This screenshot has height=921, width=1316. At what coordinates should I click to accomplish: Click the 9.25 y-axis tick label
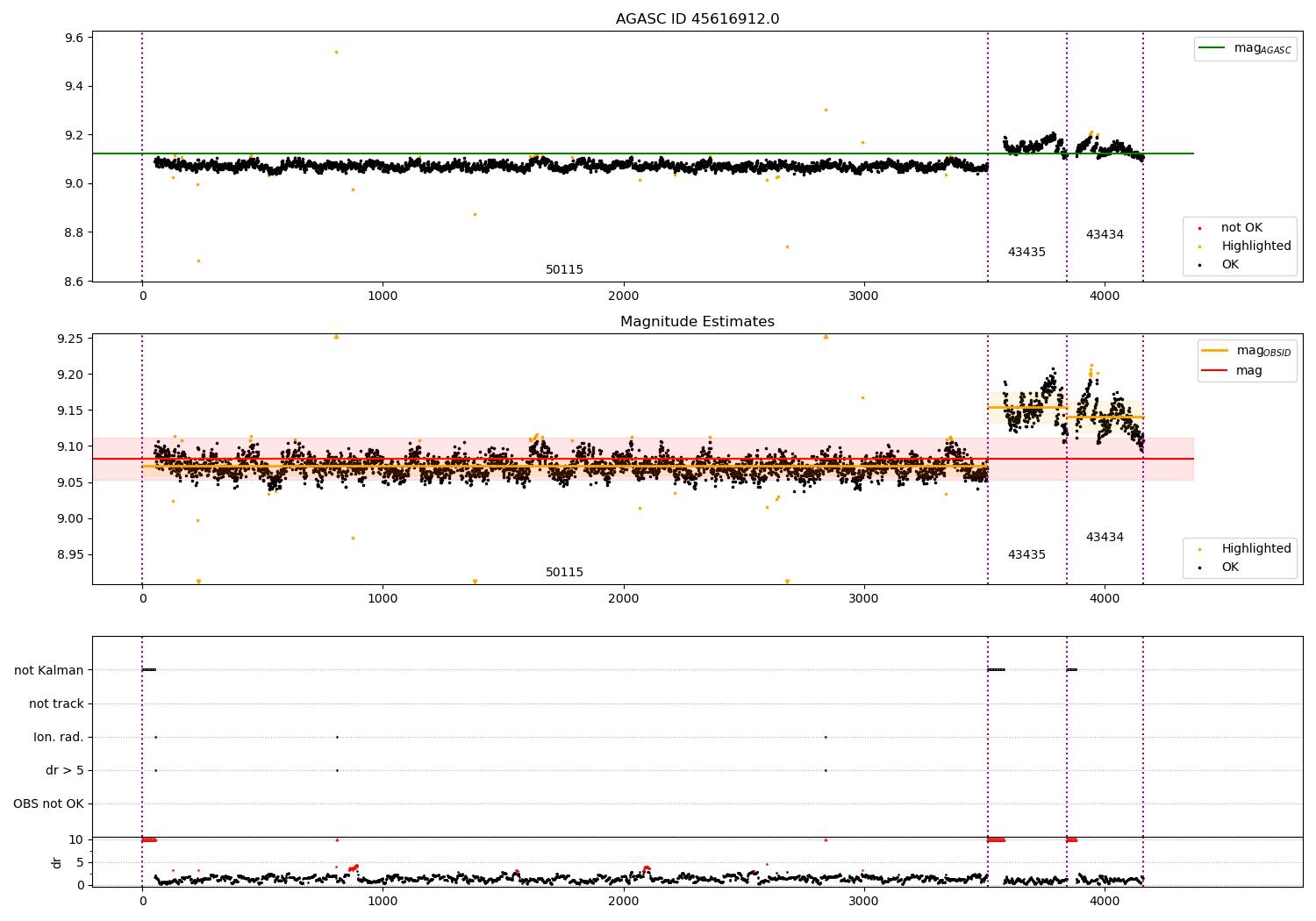click(71, 339)
